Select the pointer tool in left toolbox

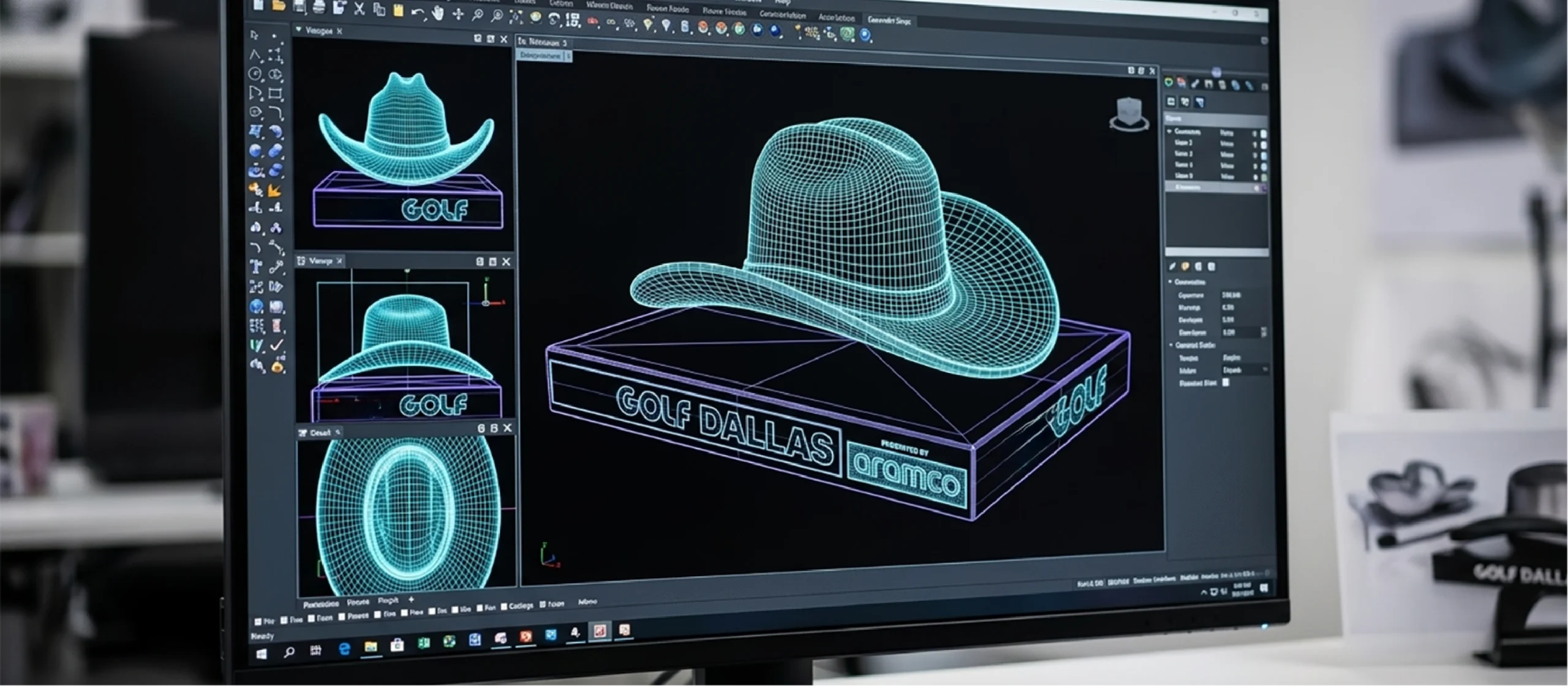pyautogui.click(x=255, y=36)
